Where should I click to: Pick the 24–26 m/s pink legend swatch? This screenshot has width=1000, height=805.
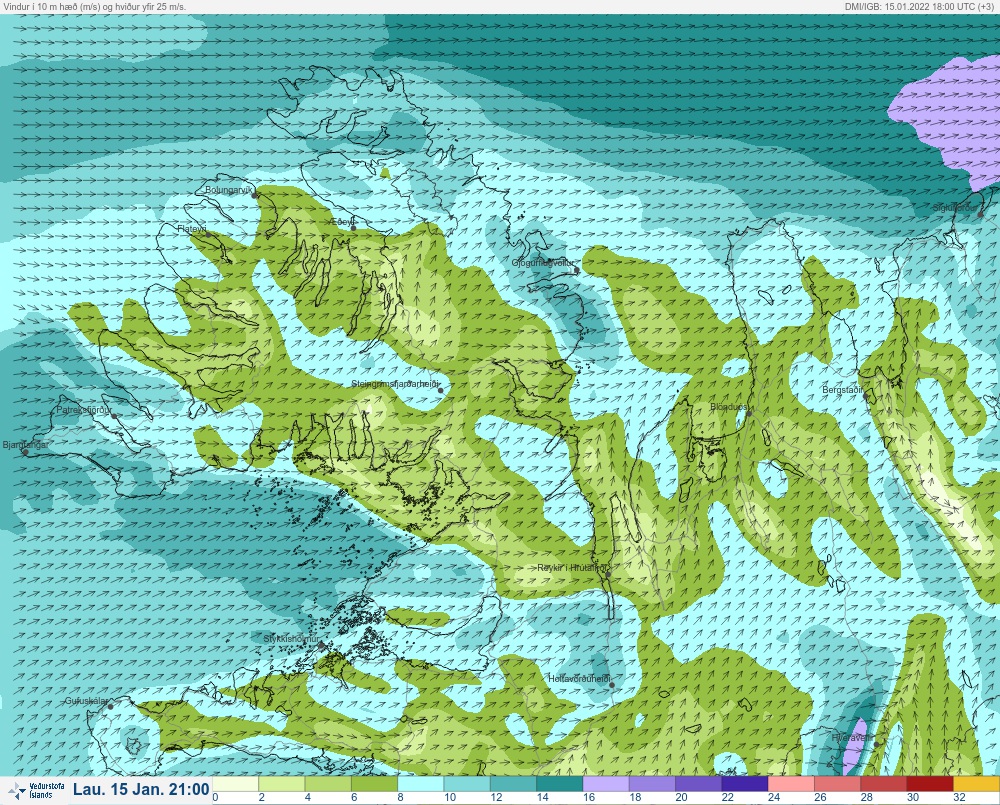pos(791,783)
